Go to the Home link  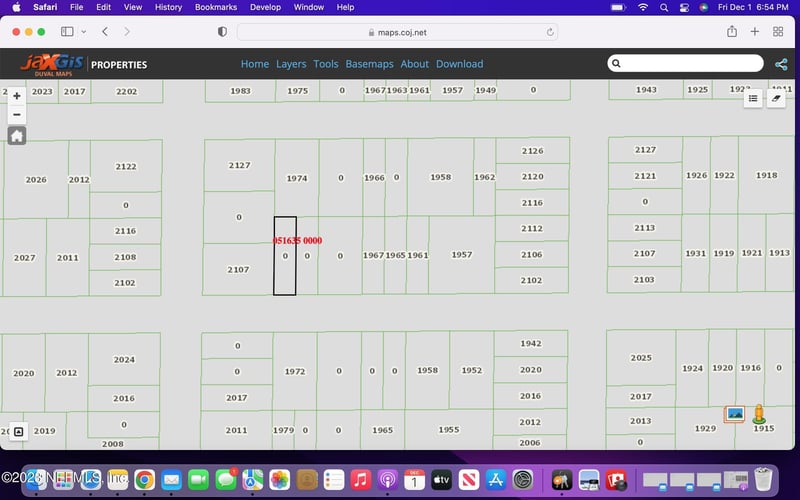click(255, 64)
